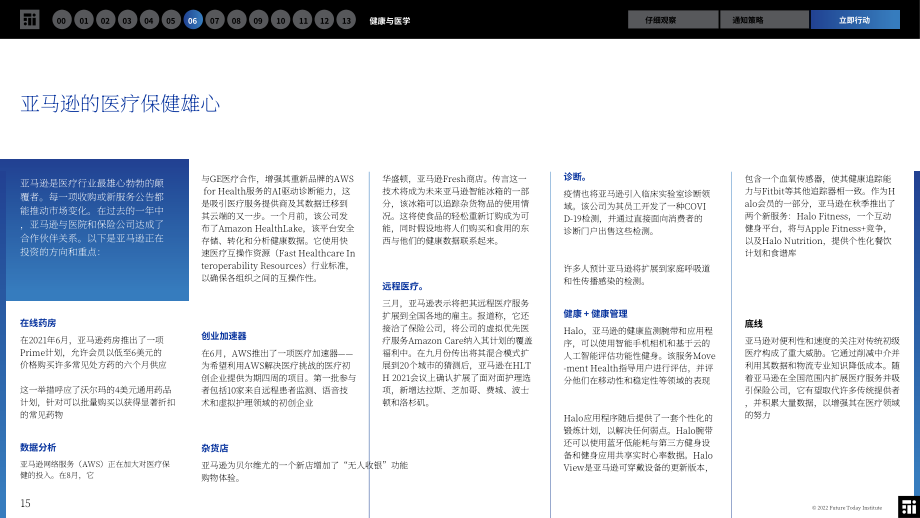
Task: Go to chapter circle 12
Action: click(x=324, y=20)
